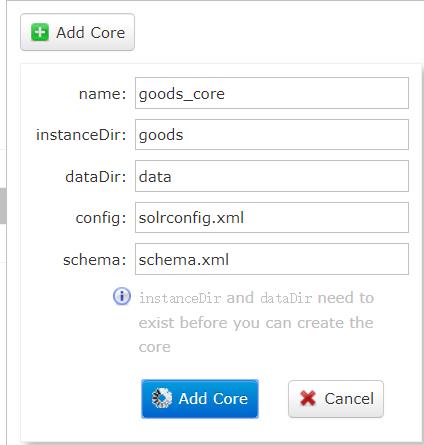Submit with the blue Add Core button text
Screen dimensions: 424x445
coord(213,398)
